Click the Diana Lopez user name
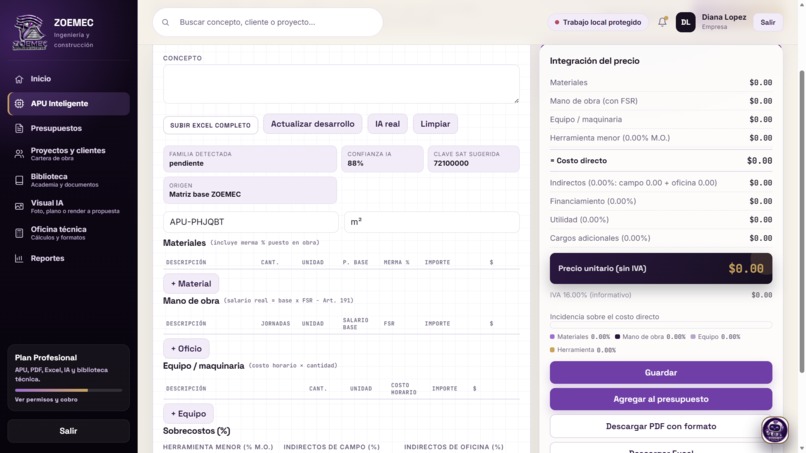This screenshot has height=453, width=806. pyautogui.click(x=724, y=17)
